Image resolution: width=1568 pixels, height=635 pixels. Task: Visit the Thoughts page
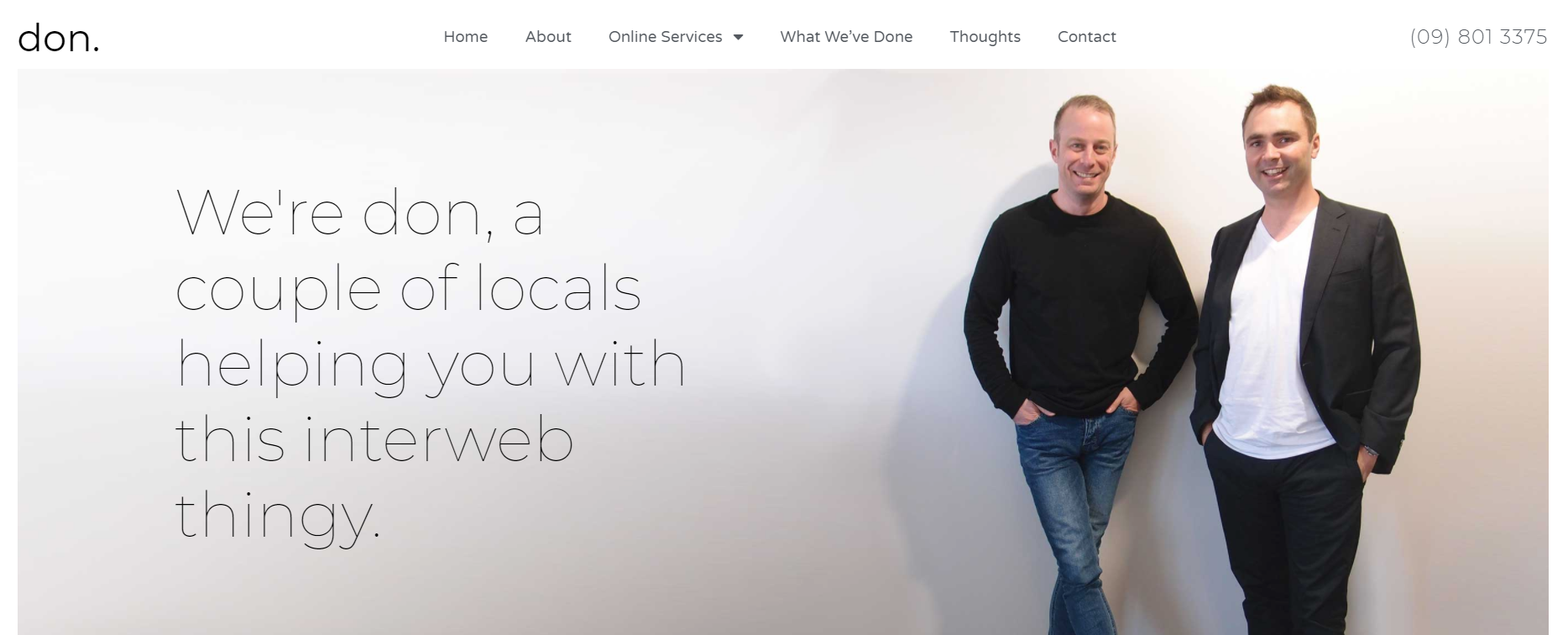coord(985,36)
